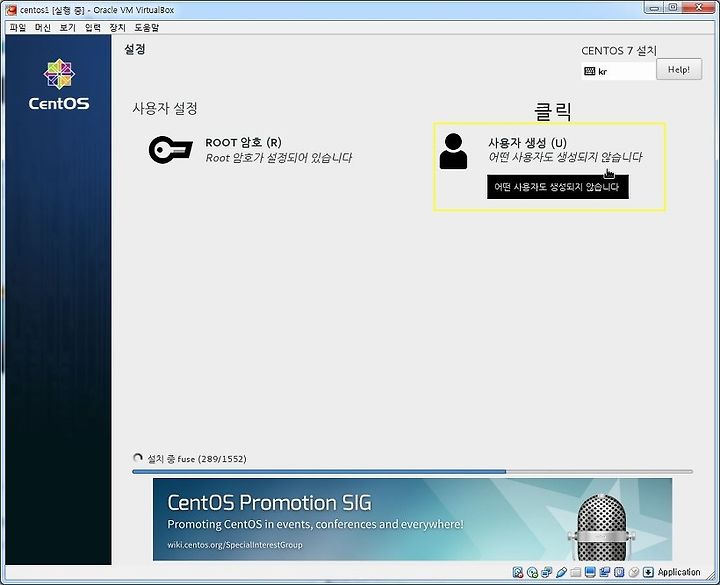Click the display monitor status icon
The width and height of the screenshot is (720, 585).
click(x=590, y=572)
